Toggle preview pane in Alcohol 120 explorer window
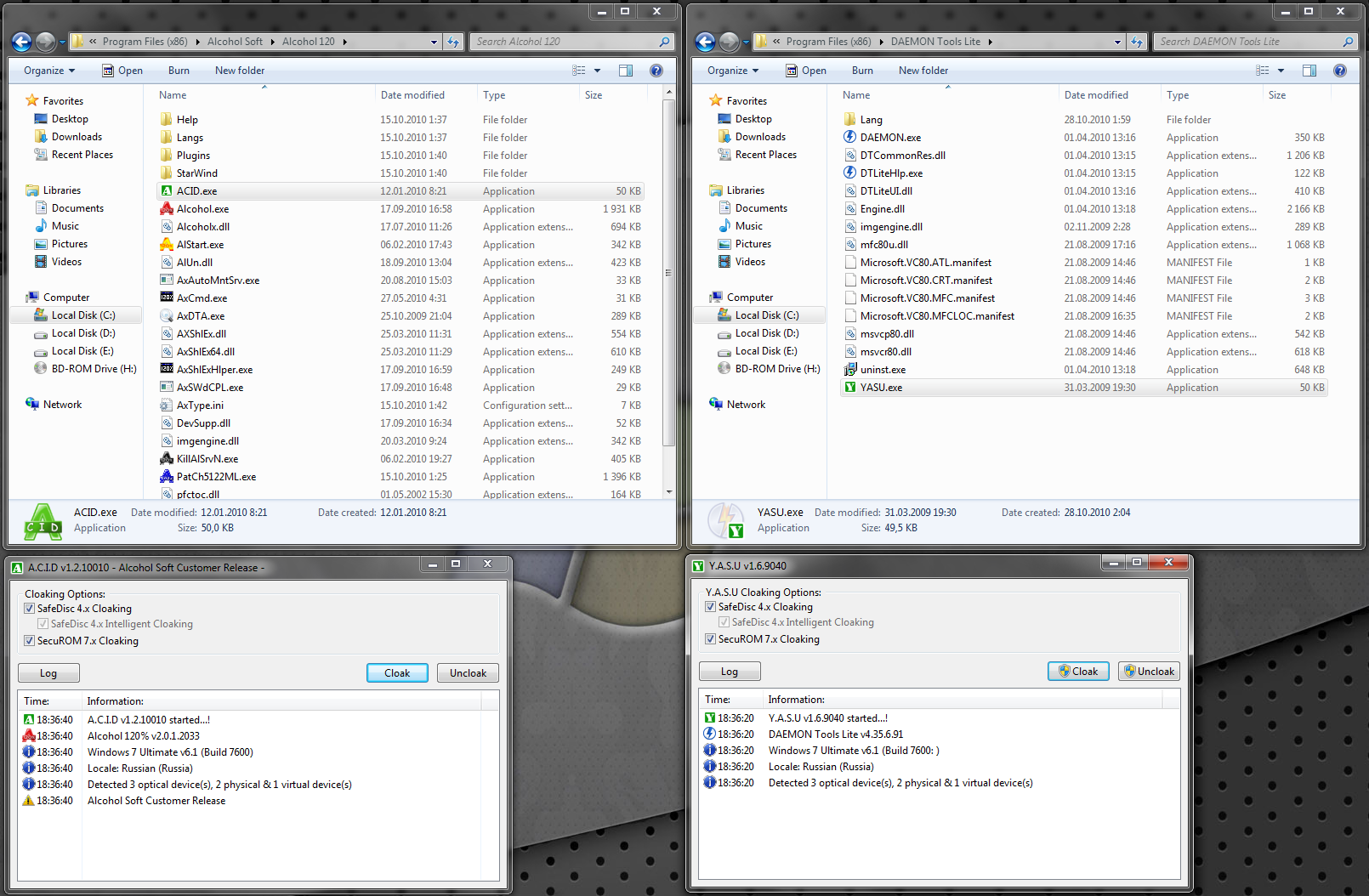 click(626, 71)
